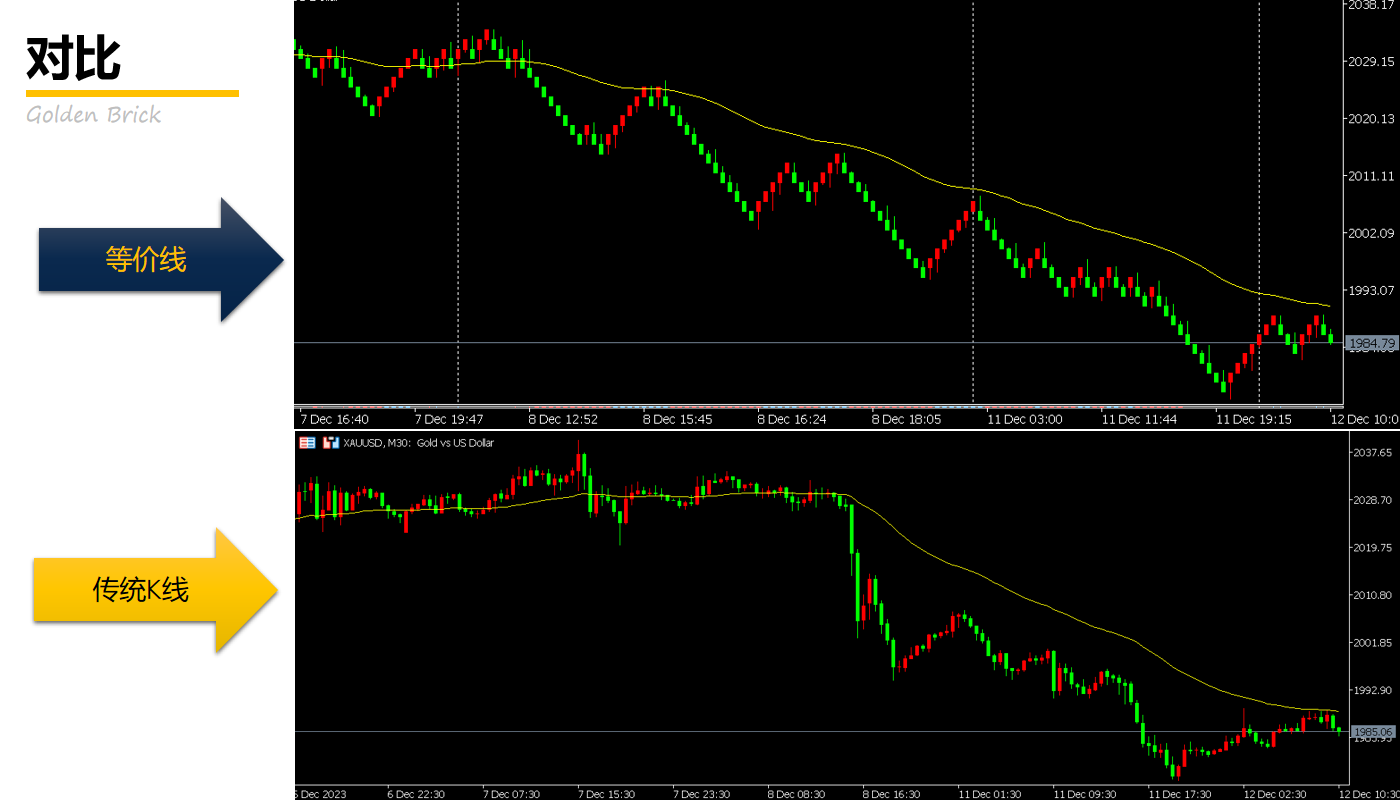Click the 2002.09 price on upper scale
Screen dimensions: 1400x800
[1371, 234]
